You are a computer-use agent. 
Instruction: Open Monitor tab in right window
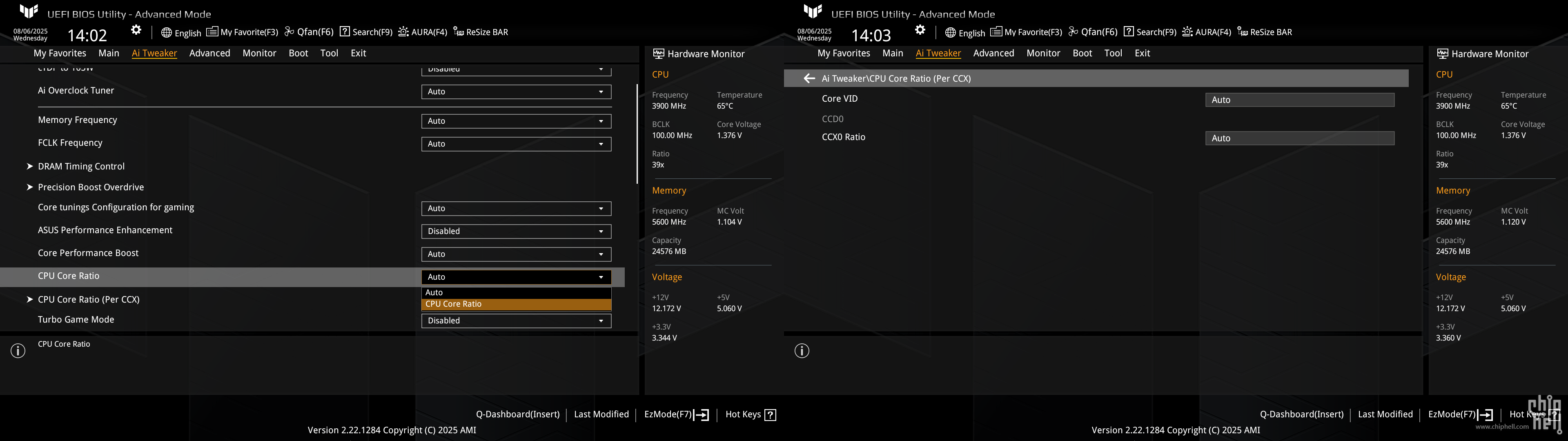point(1043,53)
